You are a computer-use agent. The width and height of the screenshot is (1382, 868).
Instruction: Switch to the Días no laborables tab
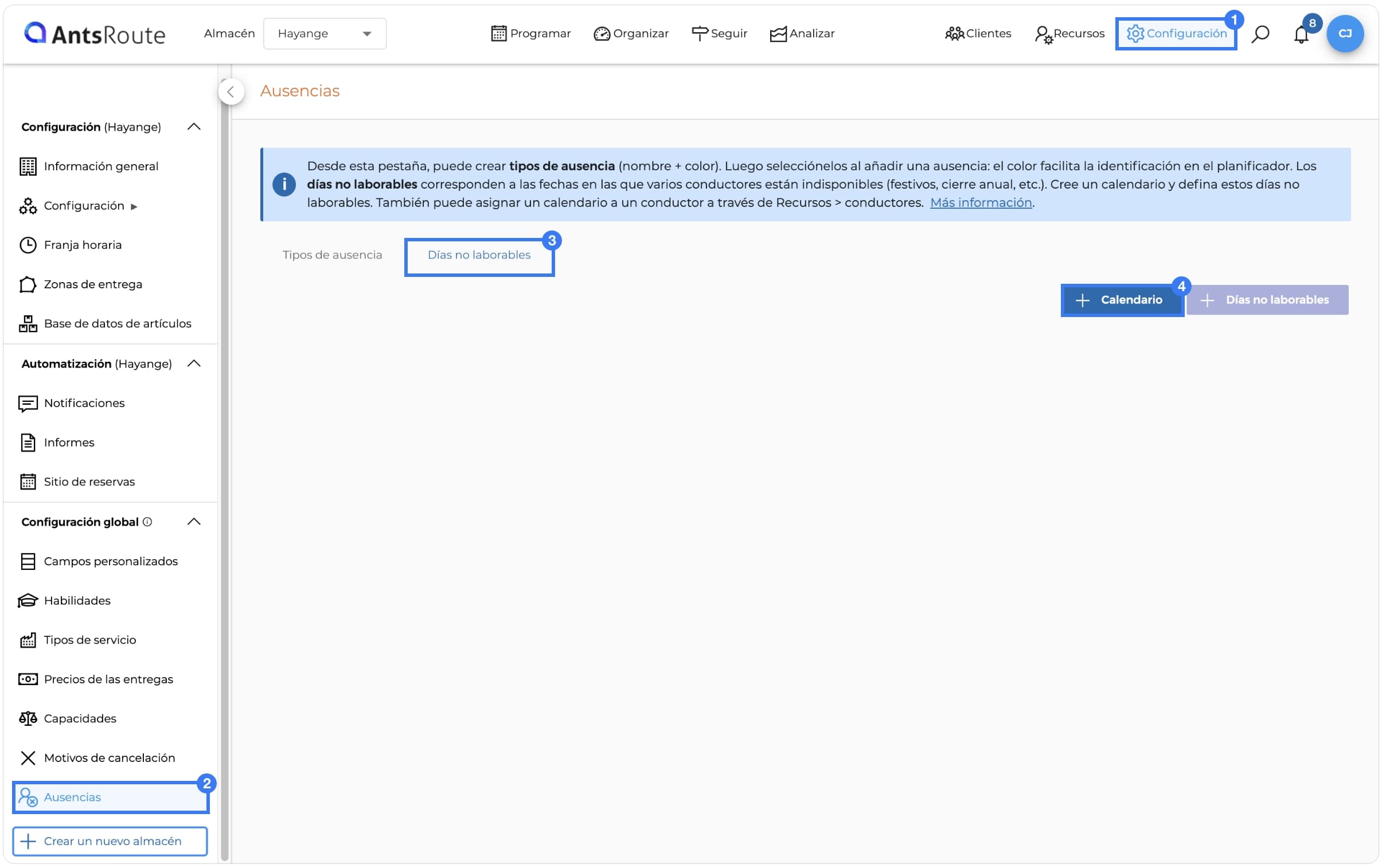coord(479,255)
